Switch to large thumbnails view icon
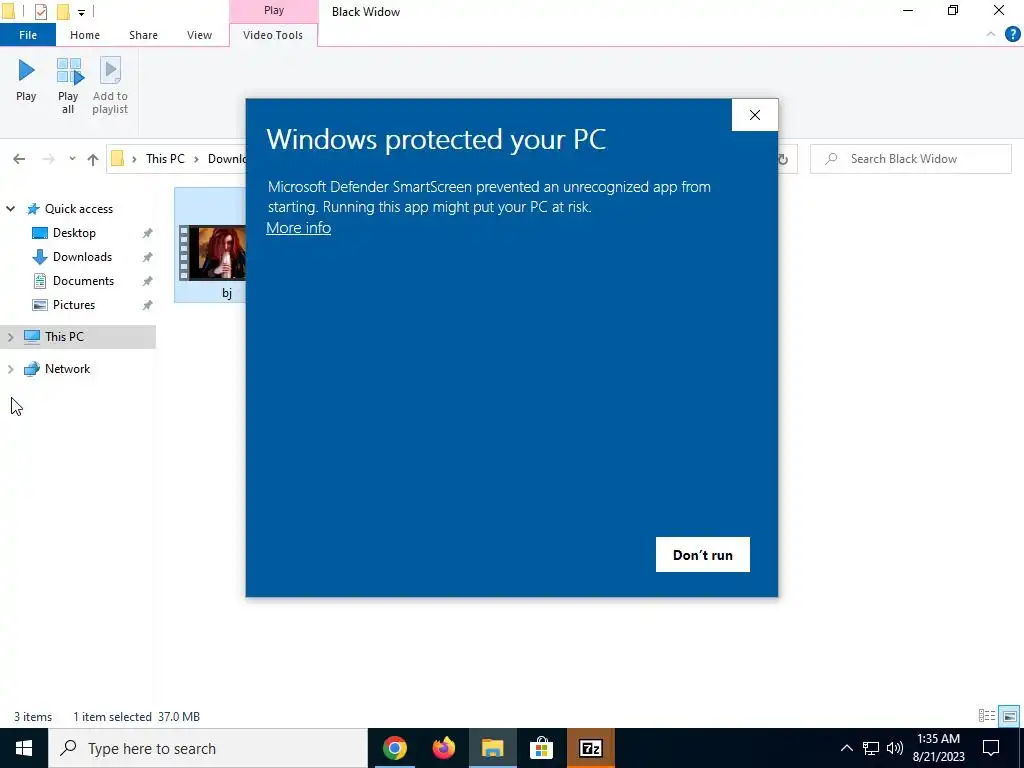 [1010, 716]
